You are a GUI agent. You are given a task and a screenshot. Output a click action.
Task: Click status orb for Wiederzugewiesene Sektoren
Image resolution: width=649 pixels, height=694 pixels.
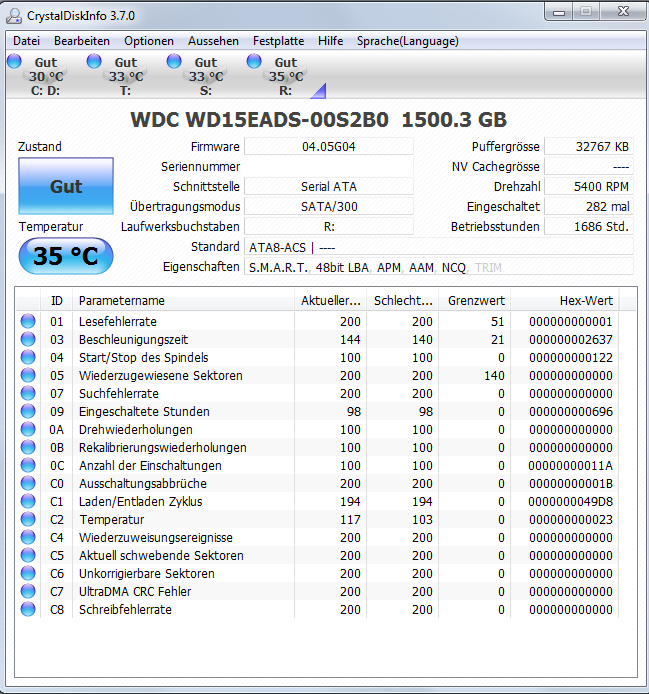tap(28, 375)
